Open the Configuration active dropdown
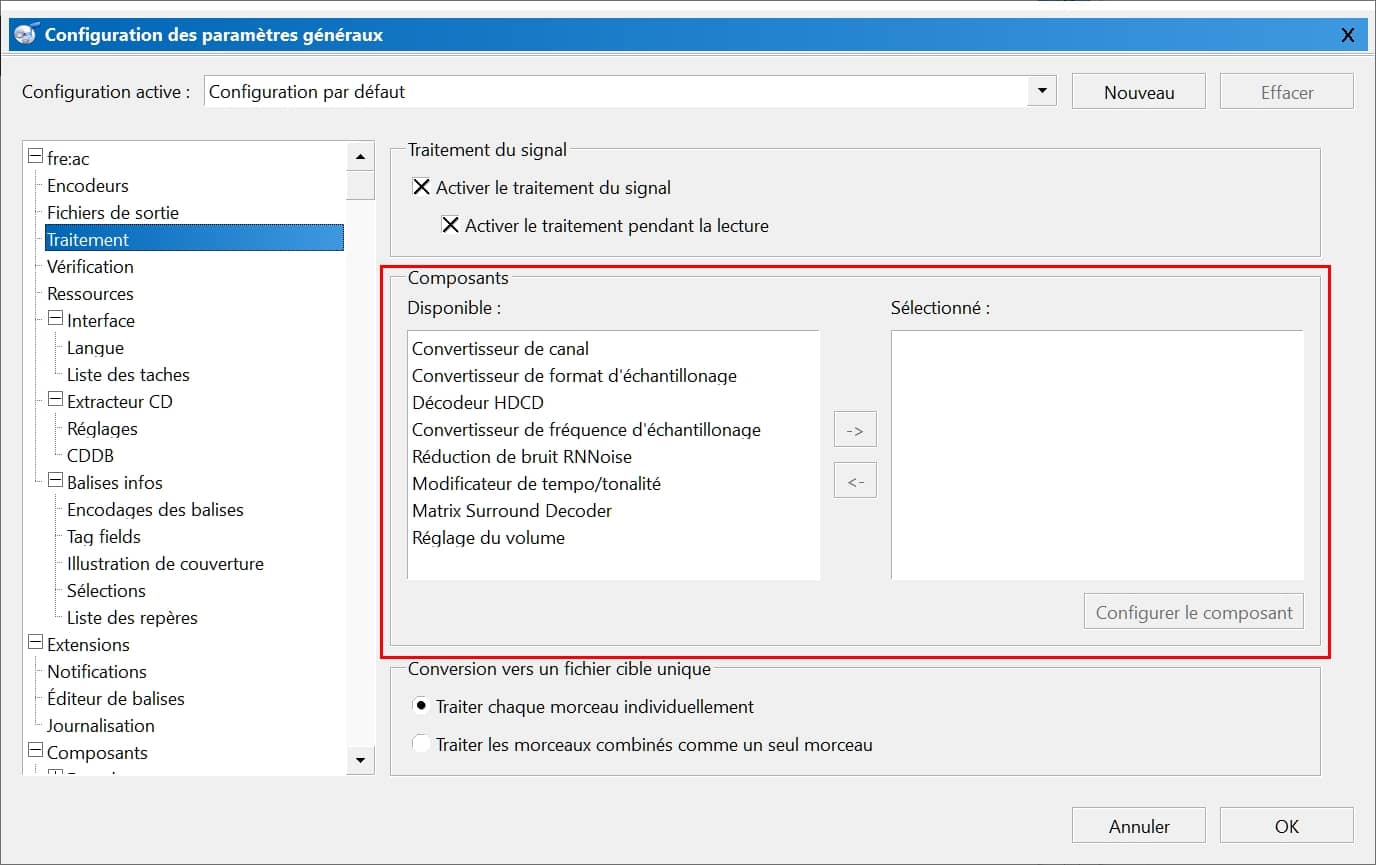 pos(1042,91)
